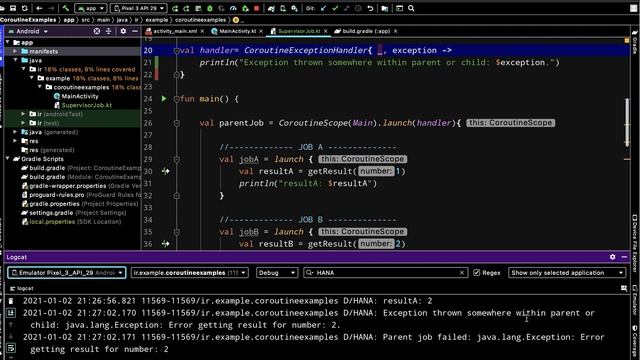Expand the java (generated) folder
Viewport: 640px width, 360px height.
tap(15, 132)
